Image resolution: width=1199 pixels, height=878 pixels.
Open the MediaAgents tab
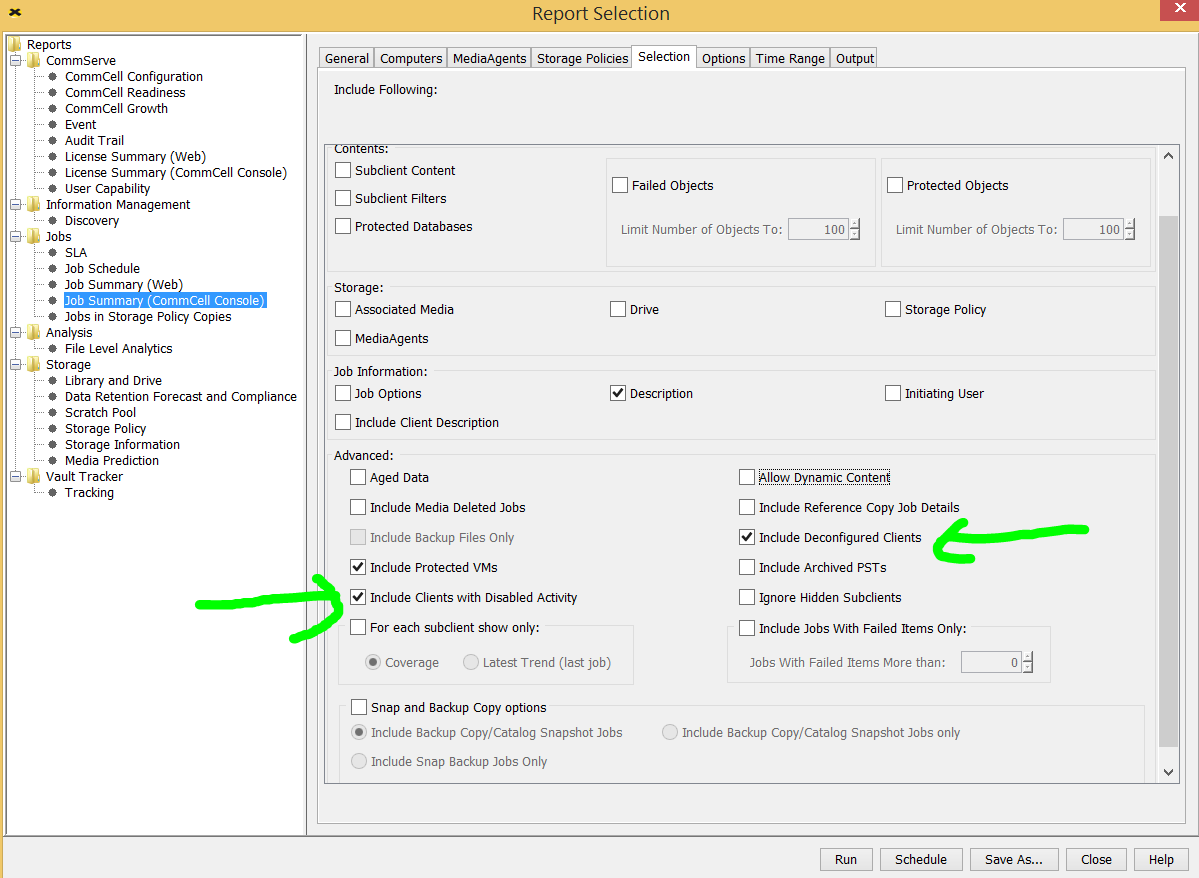pyautogui.click(x=489, y=58)
